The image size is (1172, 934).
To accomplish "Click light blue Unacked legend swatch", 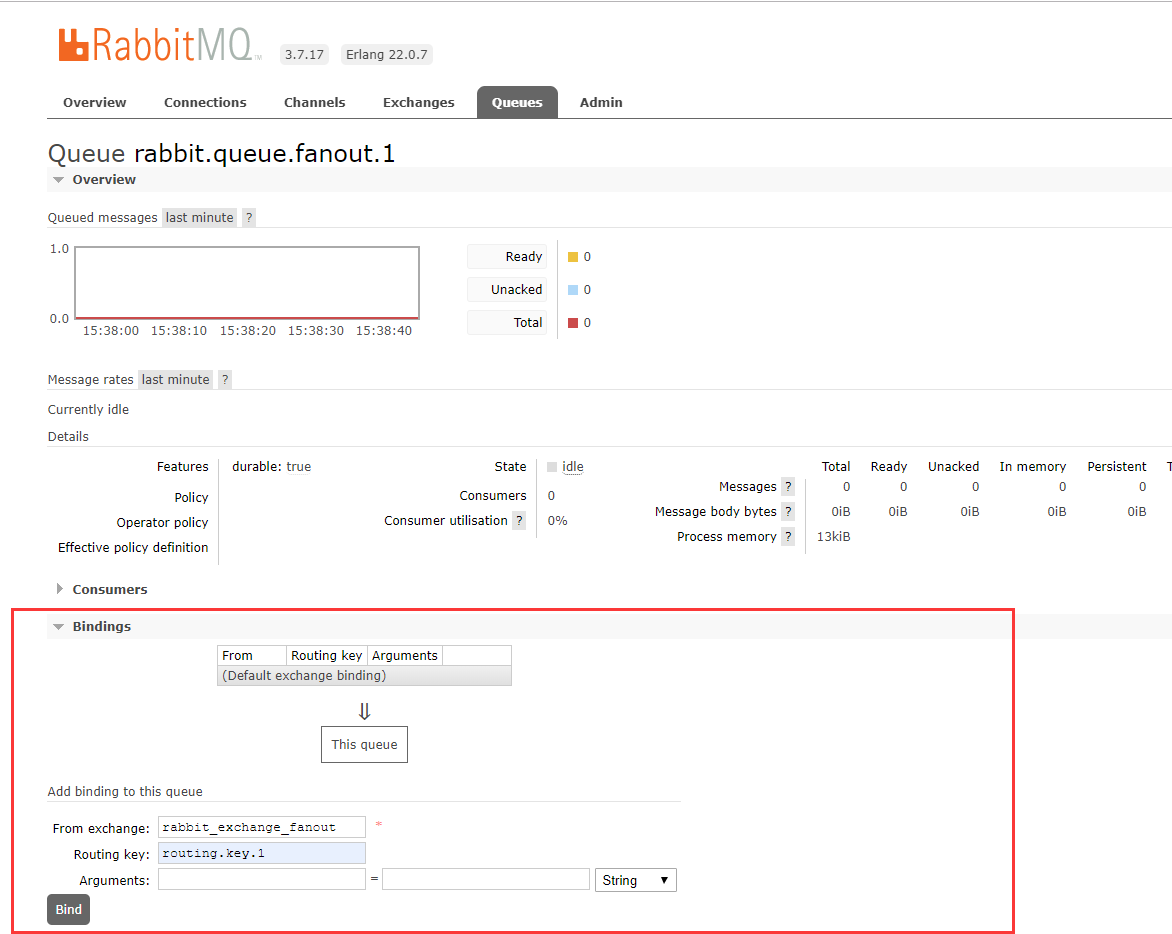I will pyautogui.click(x=573, y=290).
